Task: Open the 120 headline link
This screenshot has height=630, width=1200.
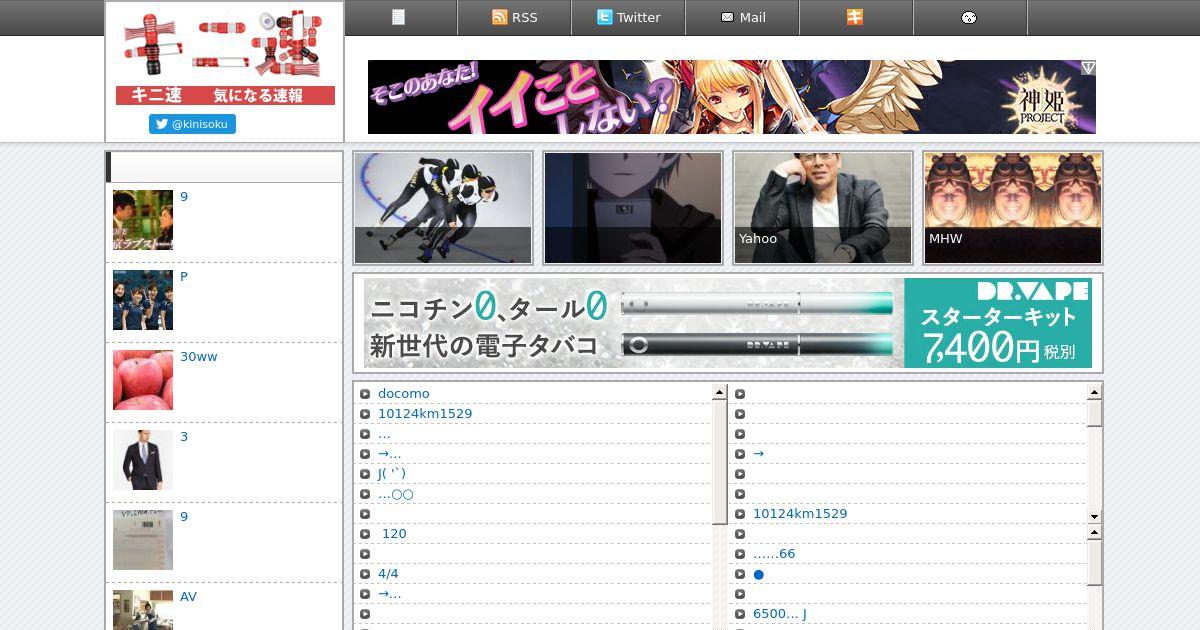Action: tap(395, 533)
